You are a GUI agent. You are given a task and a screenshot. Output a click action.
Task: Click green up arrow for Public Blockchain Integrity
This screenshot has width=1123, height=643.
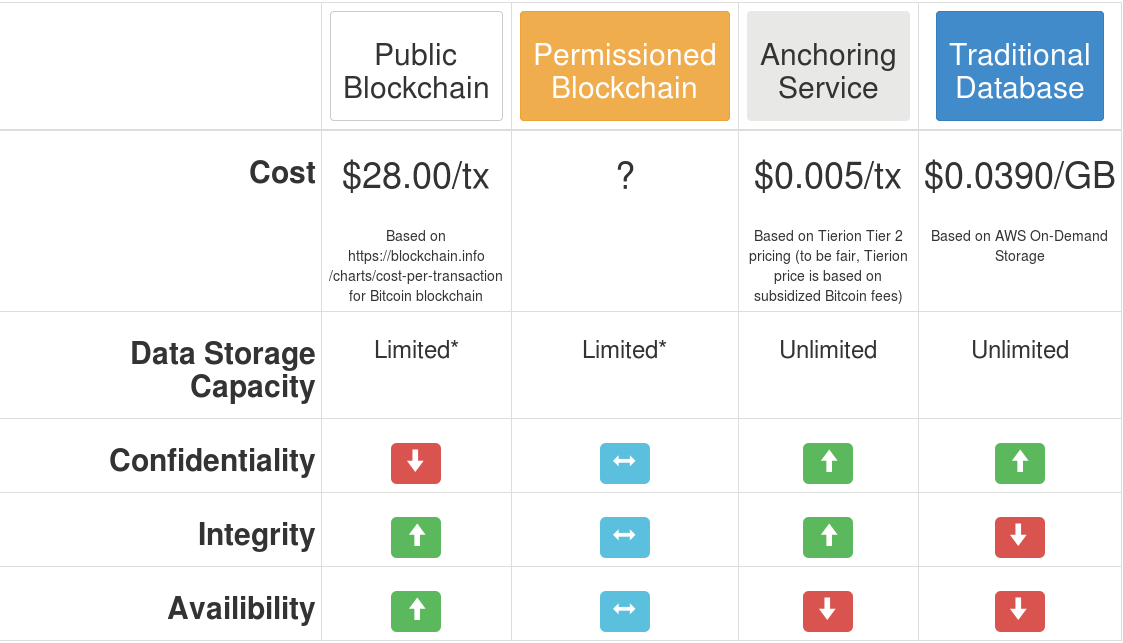pos(415,537)
